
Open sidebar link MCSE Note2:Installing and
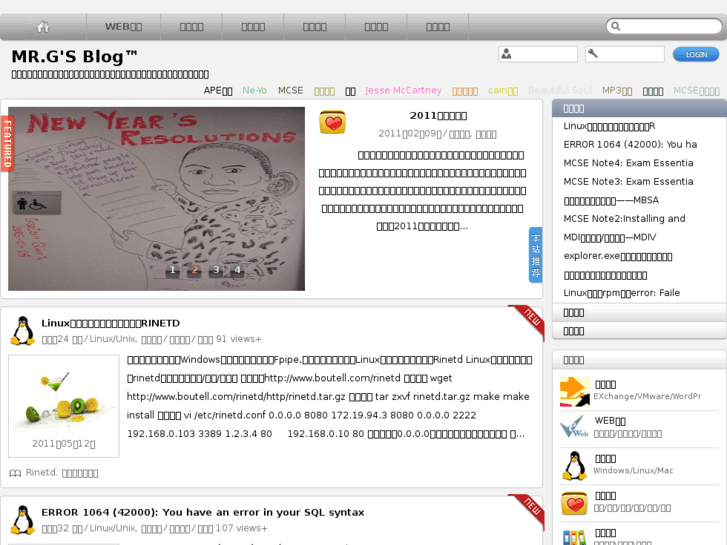tap(624, 218)
